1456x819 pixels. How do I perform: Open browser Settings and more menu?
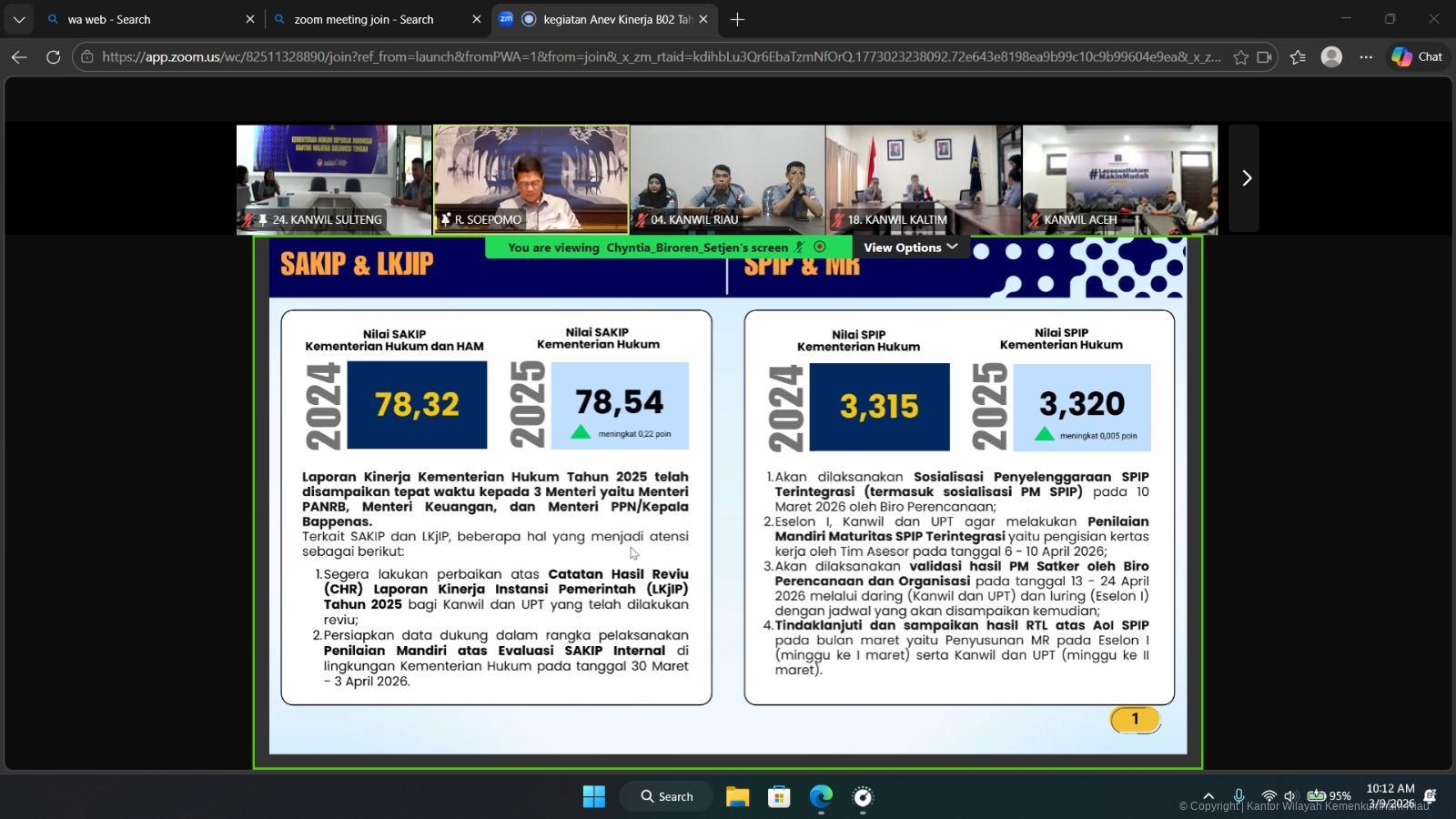coord(1366,56)
